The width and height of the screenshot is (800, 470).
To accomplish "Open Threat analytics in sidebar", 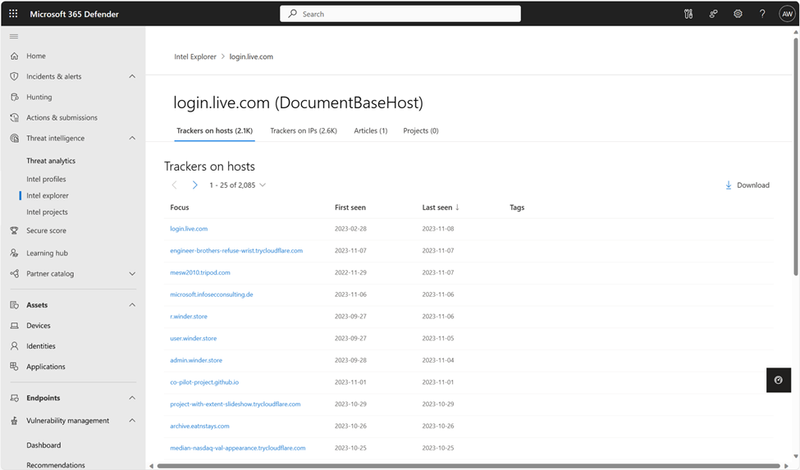I will pyautogui.click(x=51, y=161).
